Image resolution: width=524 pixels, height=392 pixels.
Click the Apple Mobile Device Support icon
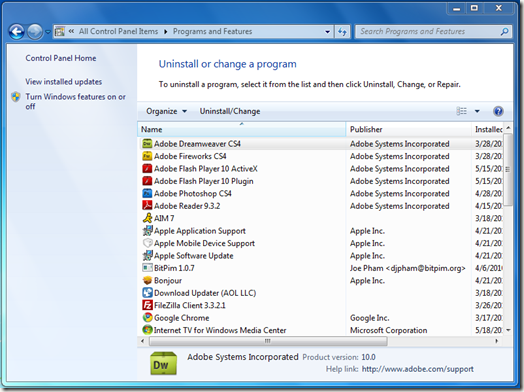coord(147,243)
